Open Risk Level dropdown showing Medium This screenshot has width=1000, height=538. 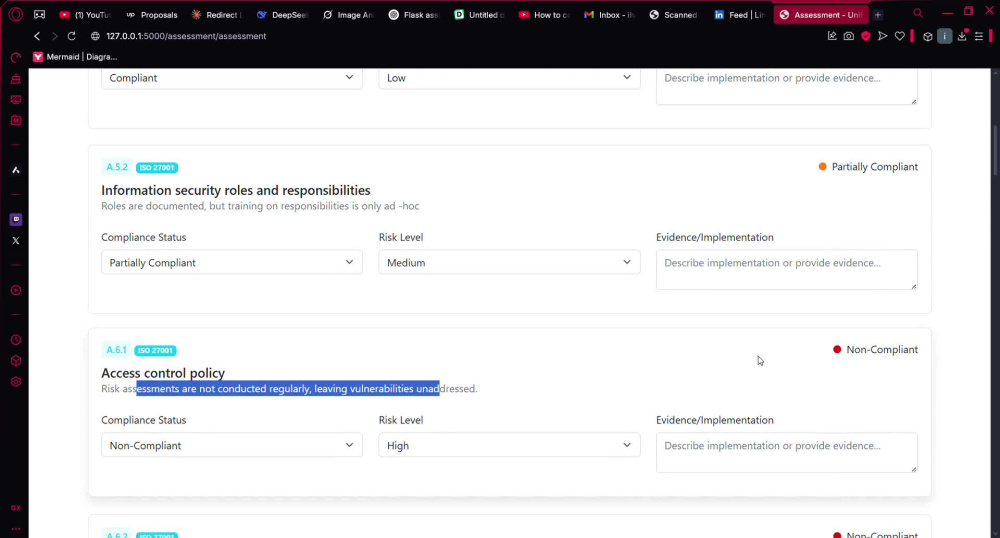(509, 263)
